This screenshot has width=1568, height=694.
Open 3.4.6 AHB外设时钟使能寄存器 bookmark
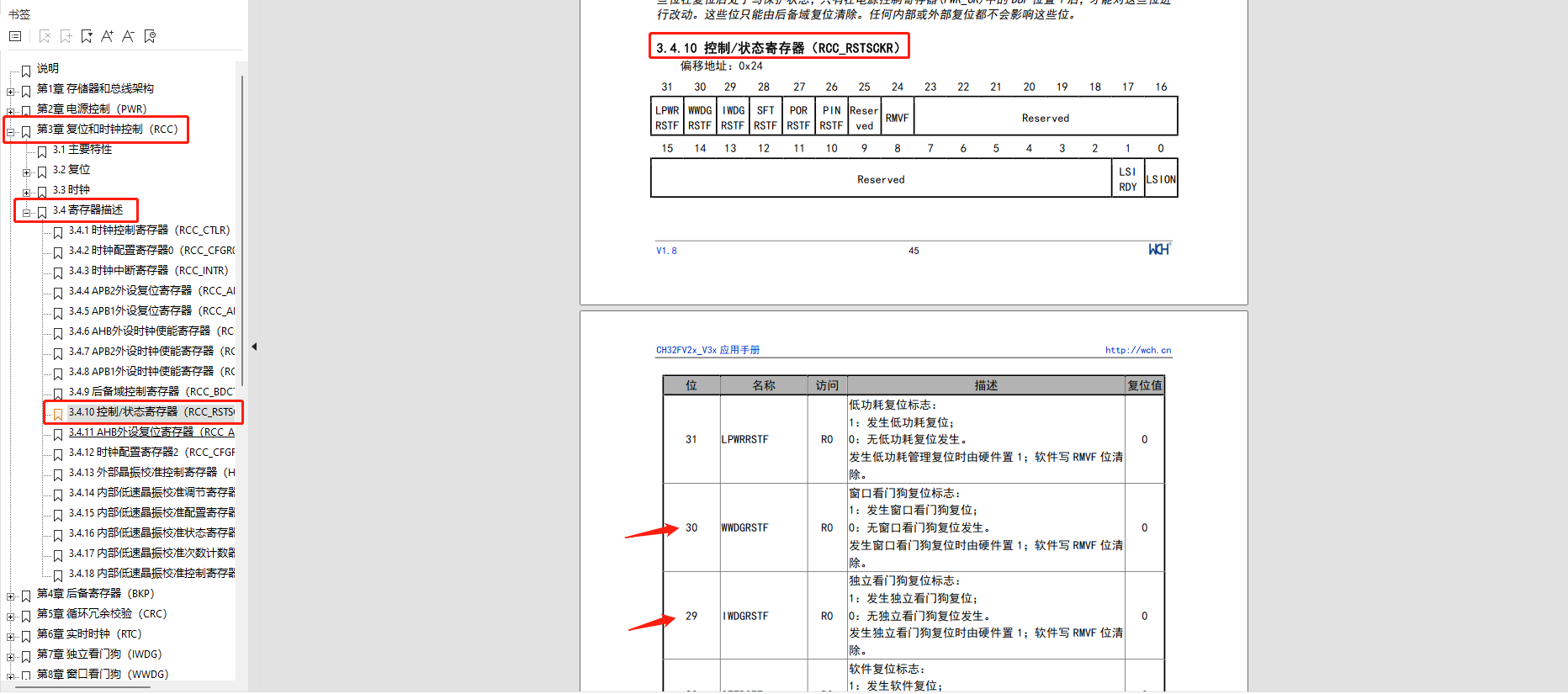[x=151, y=331]
